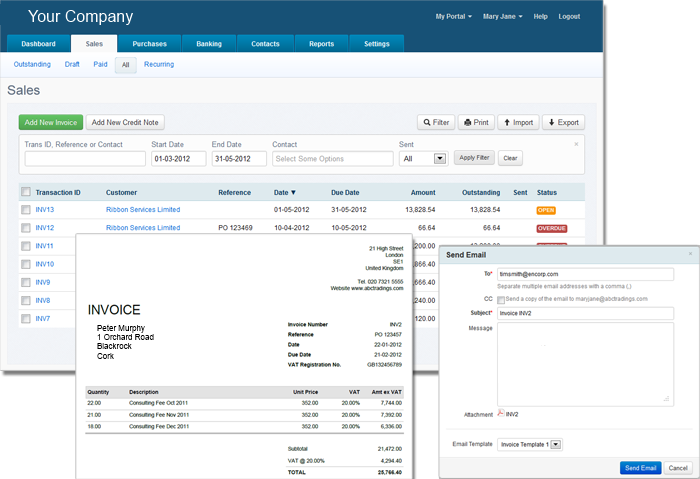Enable the CC copy to maryjane checkbox
The width and height of the screenshot is (700, 479).
click(x=501, y=300)
